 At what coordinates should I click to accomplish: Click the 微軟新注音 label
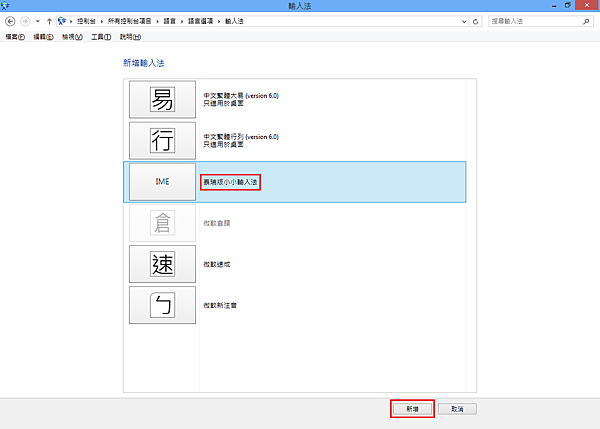tap(220, 305)
